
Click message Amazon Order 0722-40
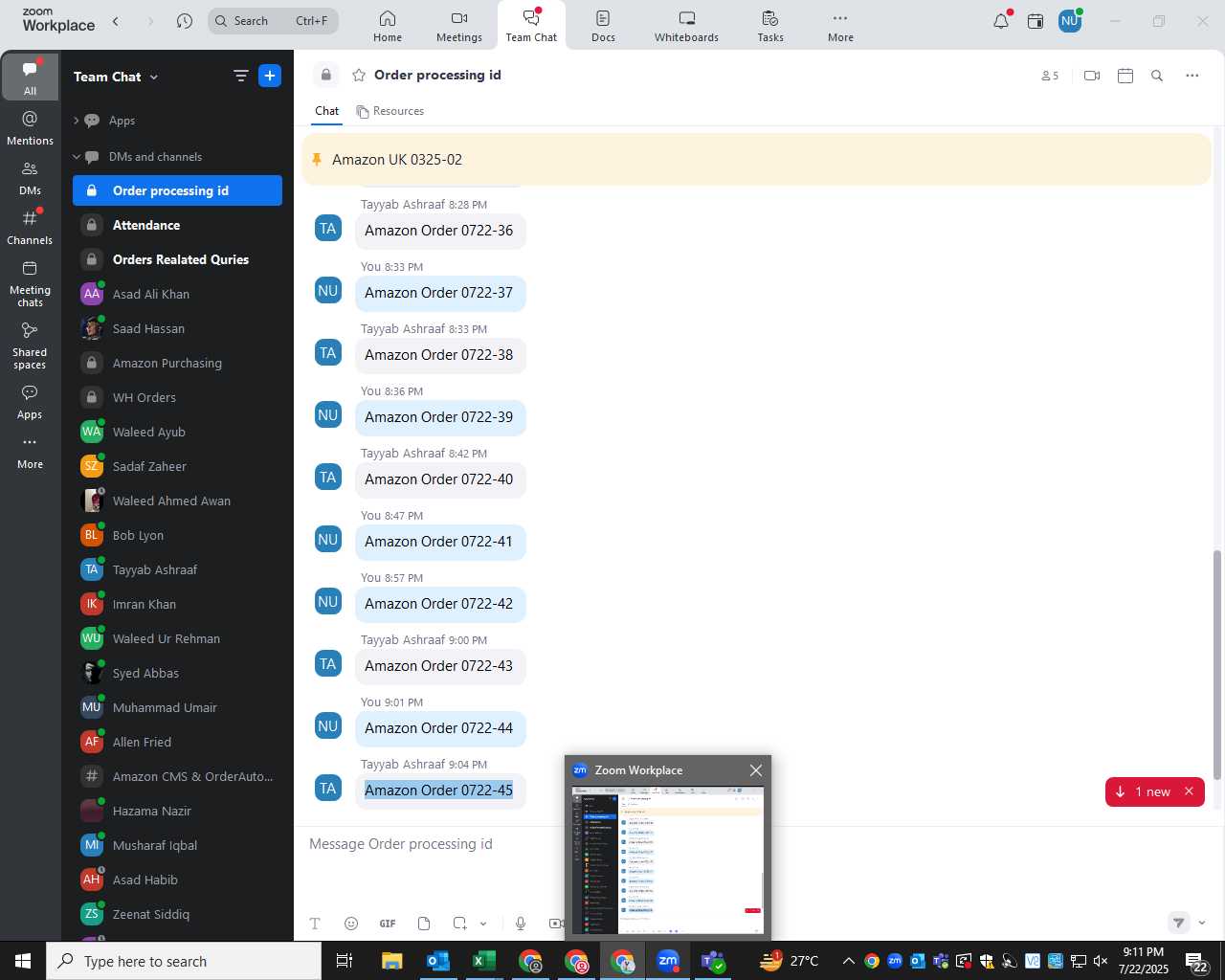coord(439,479)
